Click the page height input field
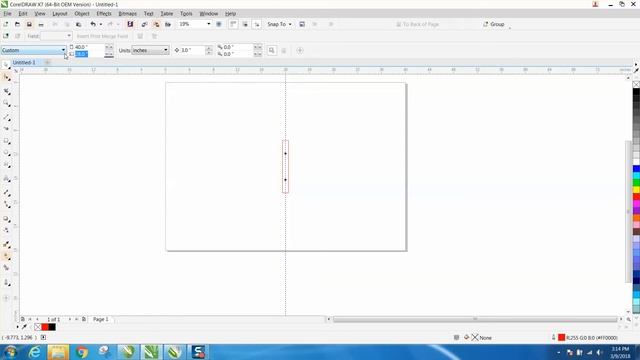The height and width of the screenshot is (360, 640). [x=89, y=54]
